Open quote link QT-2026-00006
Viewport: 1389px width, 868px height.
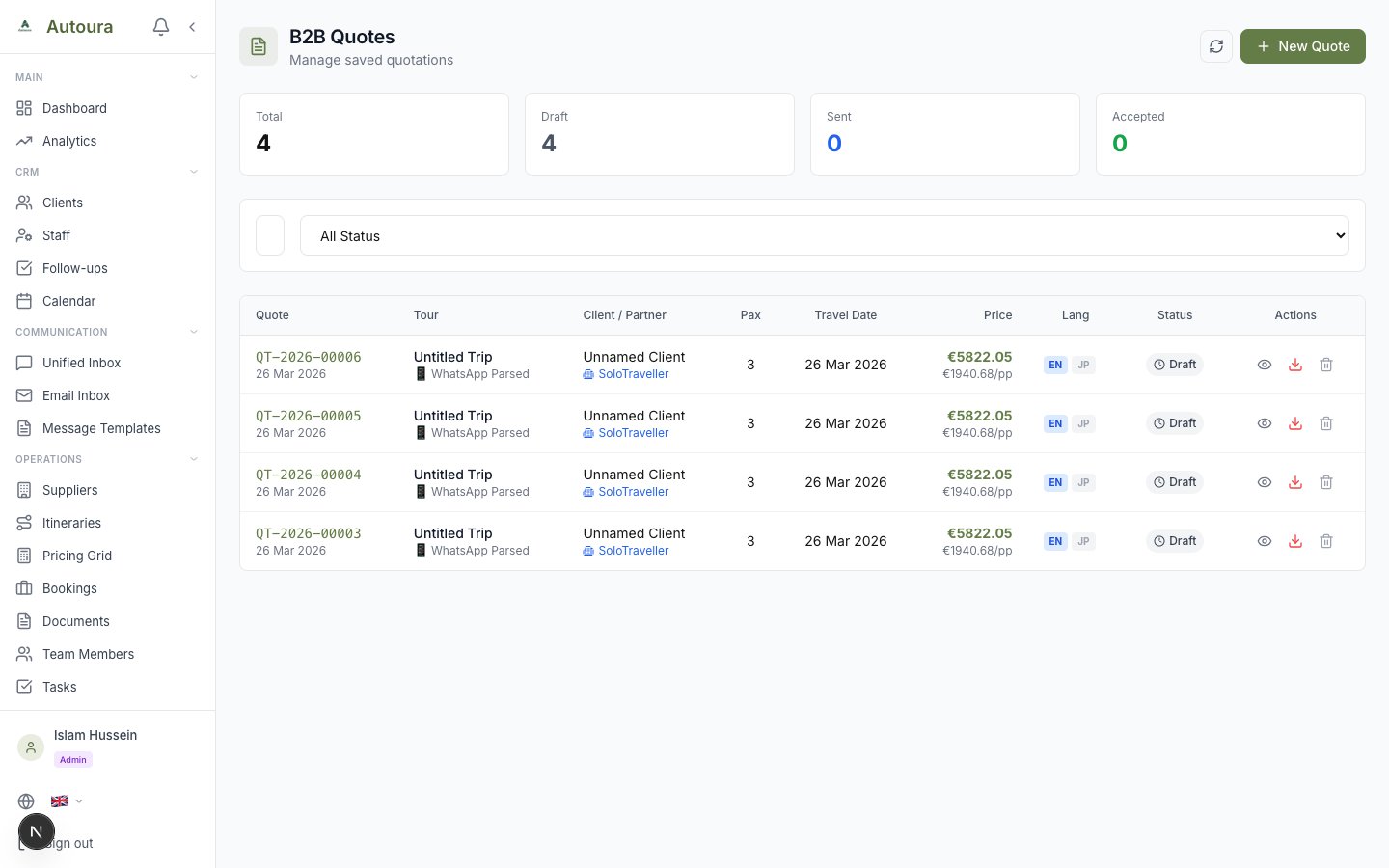pyautogui.click(x=309, y=357)
